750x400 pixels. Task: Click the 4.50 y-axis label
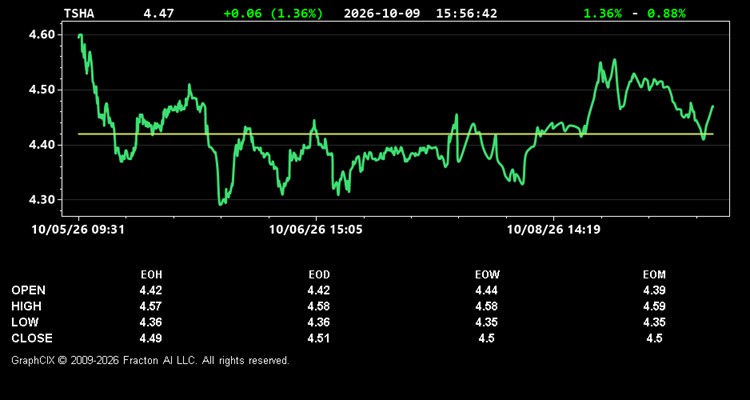[42, 90]
